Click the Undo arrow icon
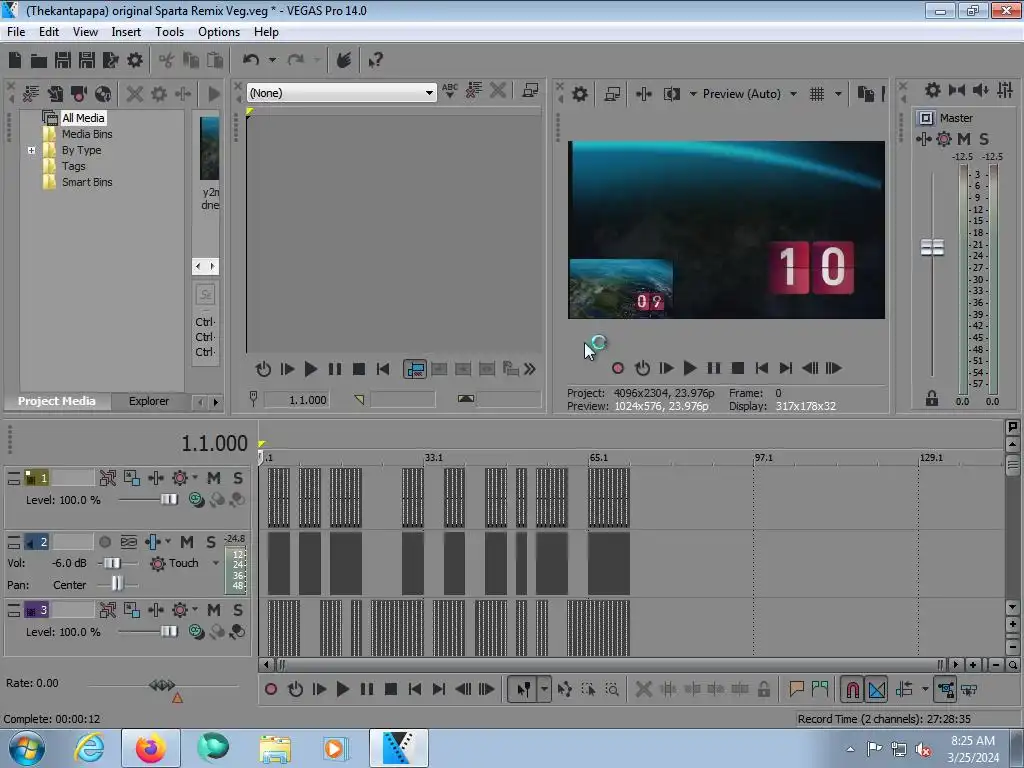The height and width of the screenshot is (768, 1024). tap(251, 60)
